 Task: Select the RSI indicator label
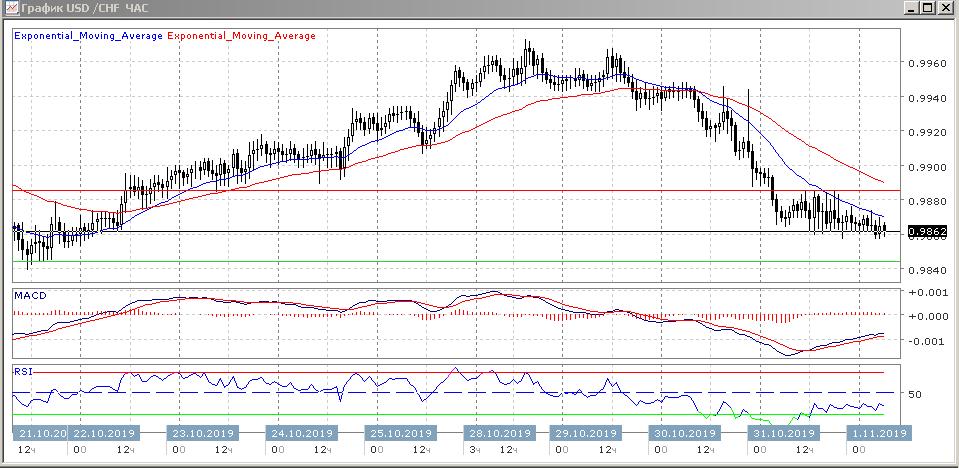[x=22, y=371]
